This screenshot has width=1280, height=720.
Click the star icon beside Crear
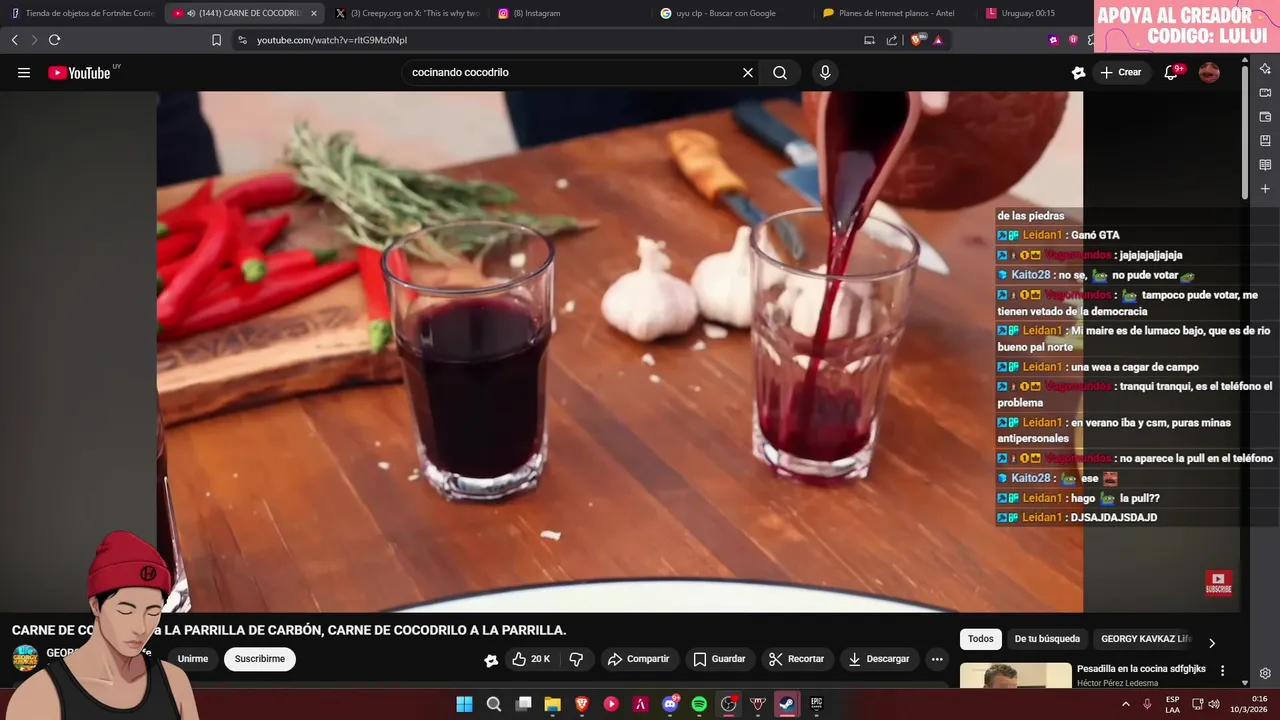pyautogui.click(x=1078, y=72)
